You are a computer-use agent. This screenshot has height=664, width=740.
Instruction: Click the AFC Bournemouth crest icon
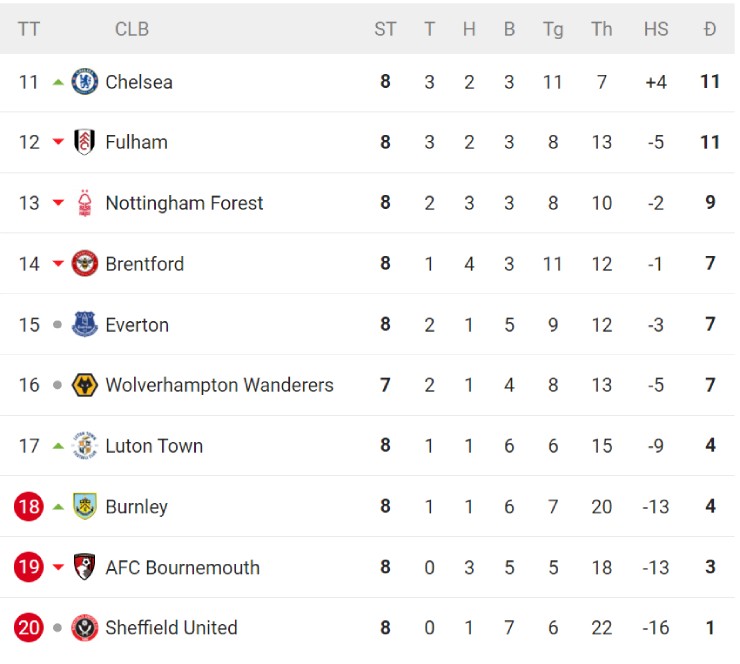85,567
